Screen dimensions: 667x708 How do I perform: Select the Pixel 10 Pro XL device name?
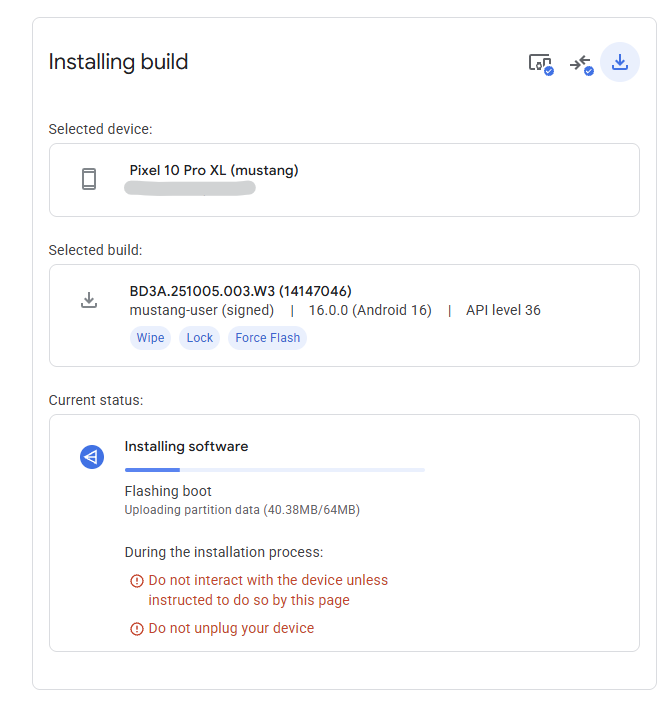coord(214,170)
